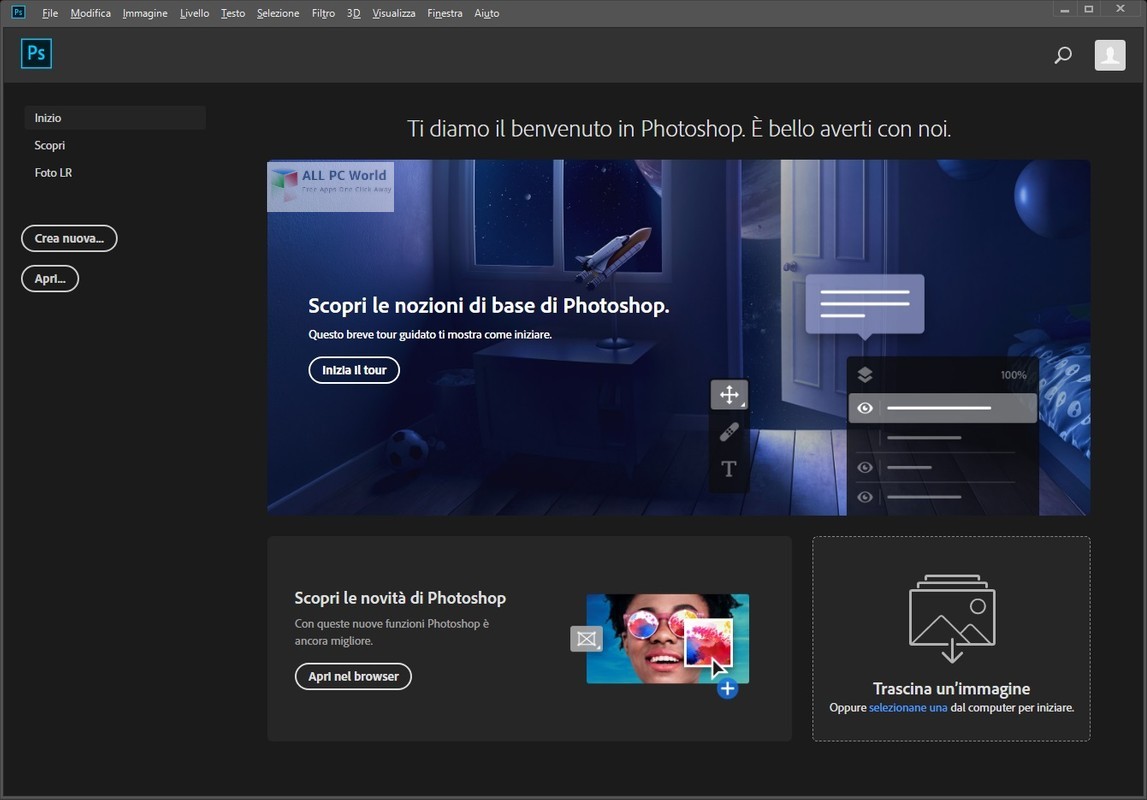
Task: Open the Filtro menu
Action: (322, 13)
